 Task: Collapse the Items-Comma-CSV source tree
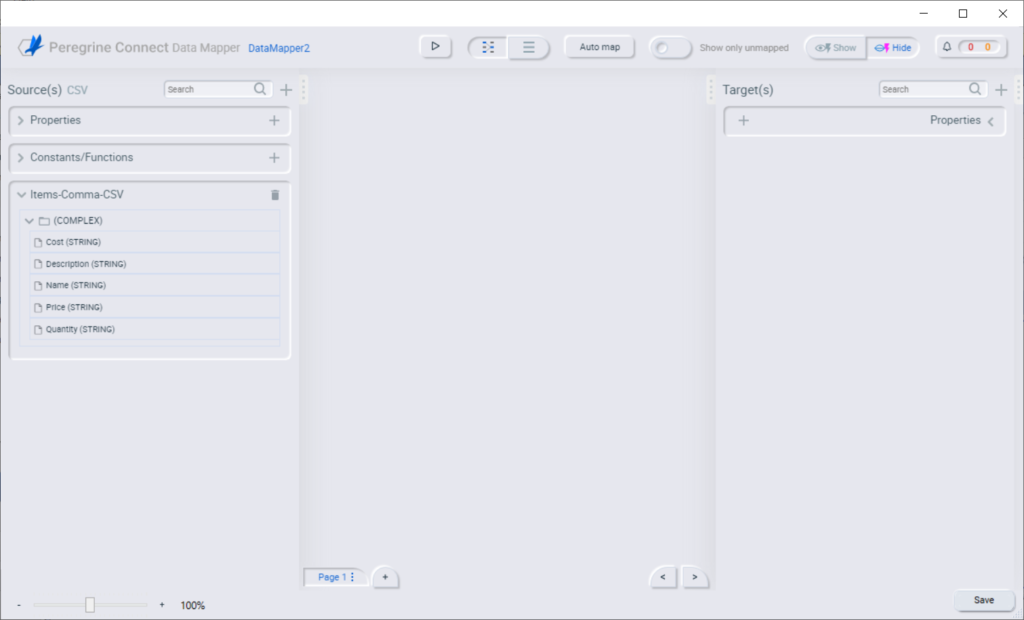[22, 194]
